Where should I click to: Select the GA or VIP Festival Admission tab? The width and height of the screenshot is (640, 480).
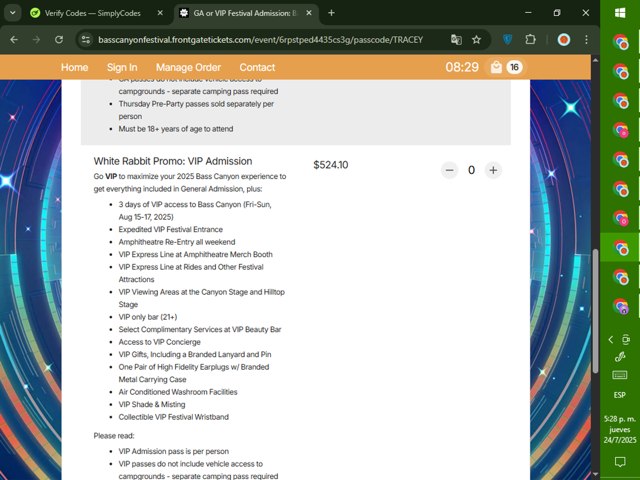[246, 13]
